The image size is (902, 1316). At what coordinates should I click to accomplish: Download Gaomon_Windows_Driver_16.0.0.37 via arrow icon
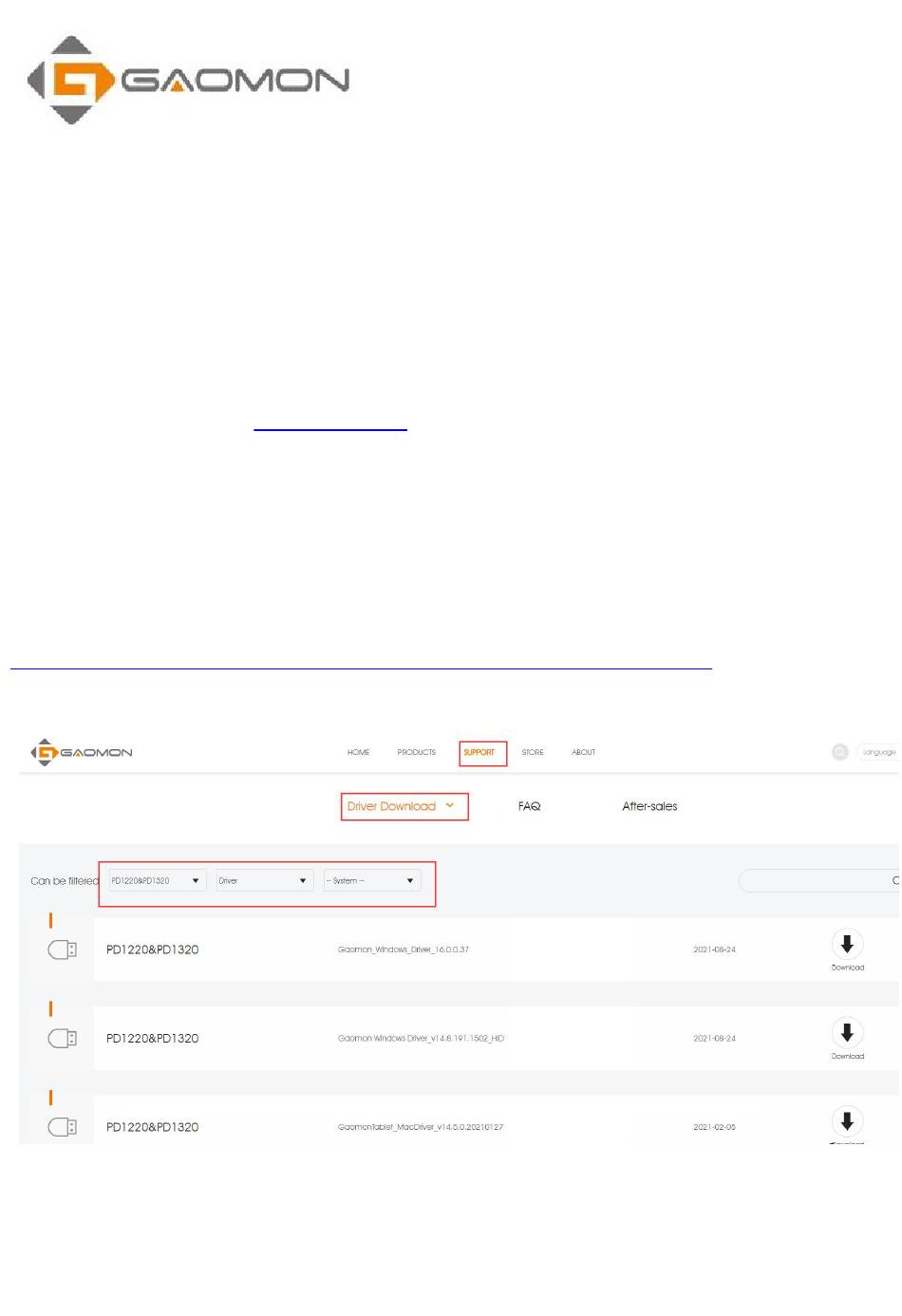(x=847, y=944)
